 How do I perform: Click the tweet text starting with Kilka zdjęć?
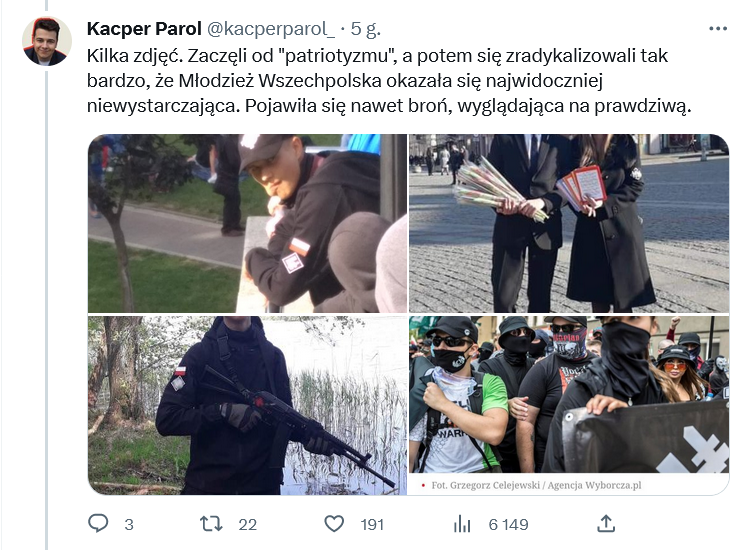(x=389, y=81)
